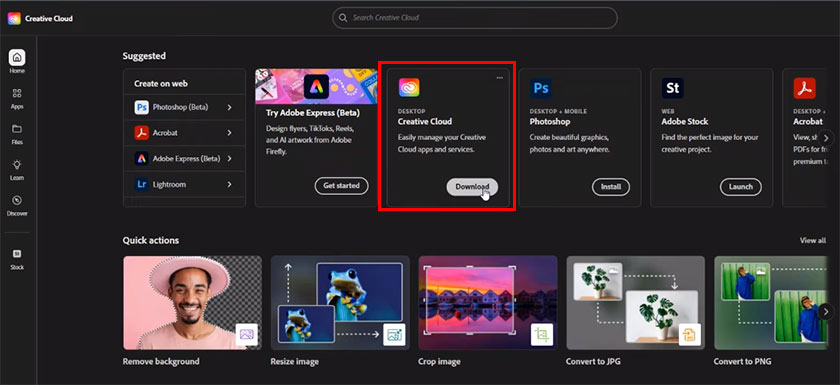Open the Crop image quick action thumbnail
This screenshot has width=840, height=385.
(x=488, y=303)
